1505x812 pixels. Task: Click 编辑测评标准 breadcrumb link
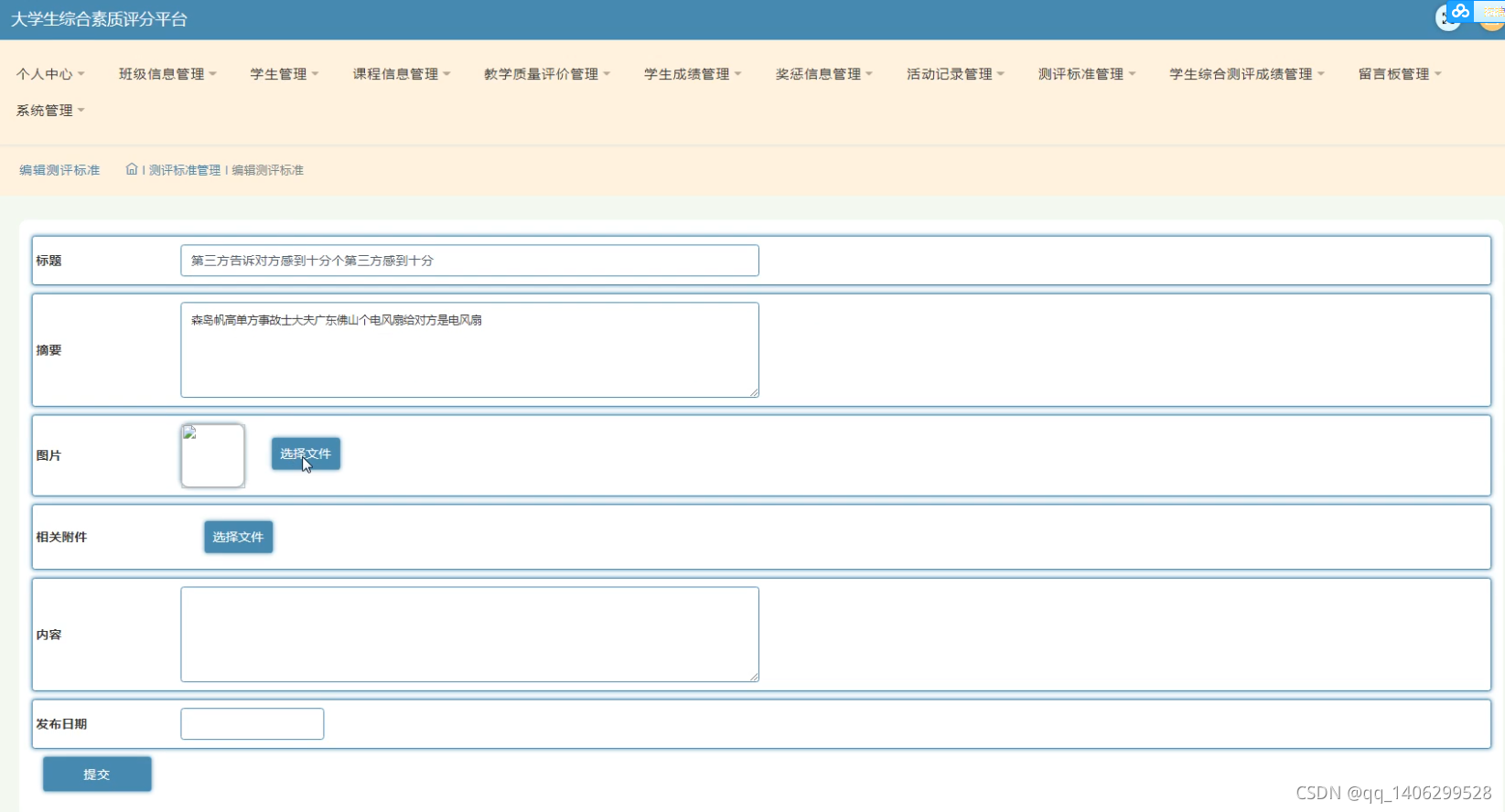point(267,170)
